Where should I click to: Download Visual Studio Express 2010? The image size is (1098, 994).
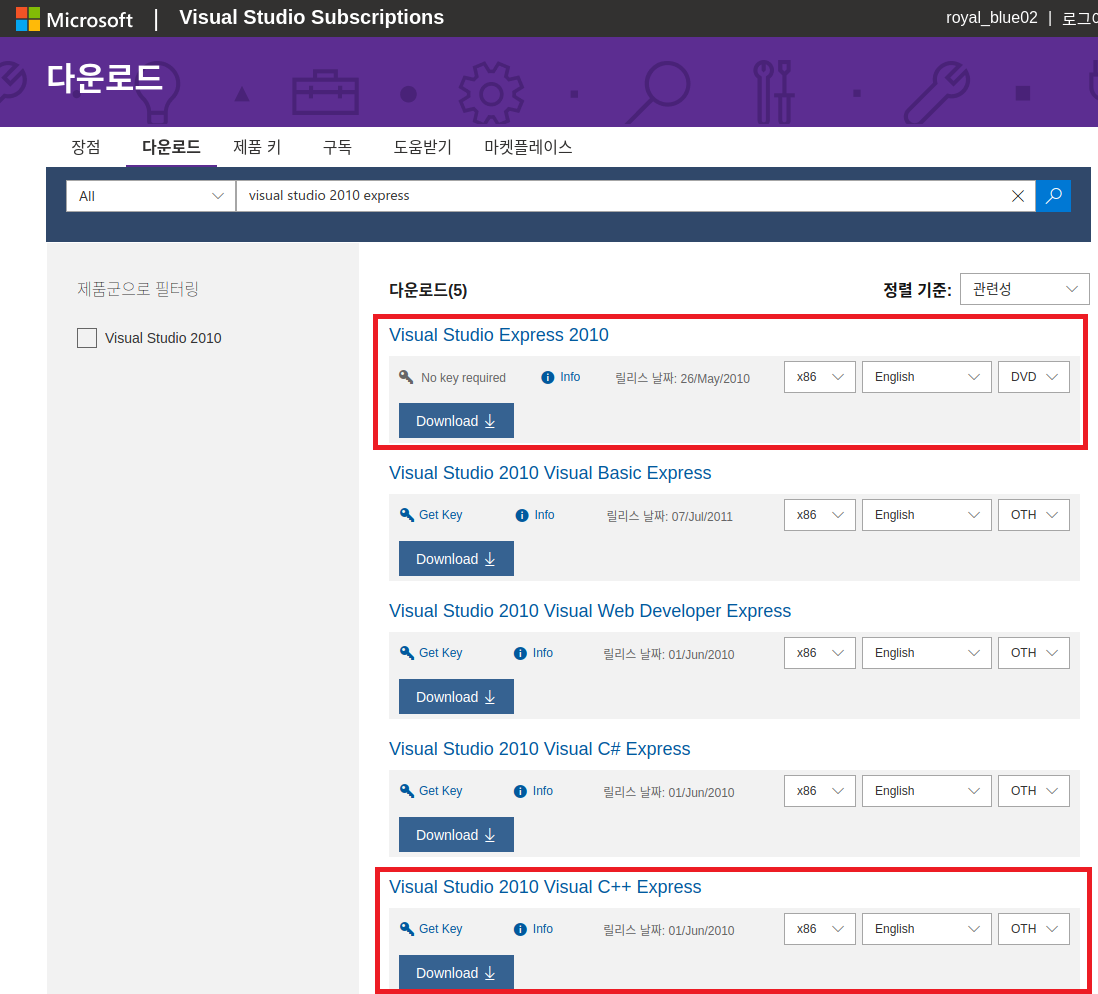pyautogui.click(x=456, y=421)
